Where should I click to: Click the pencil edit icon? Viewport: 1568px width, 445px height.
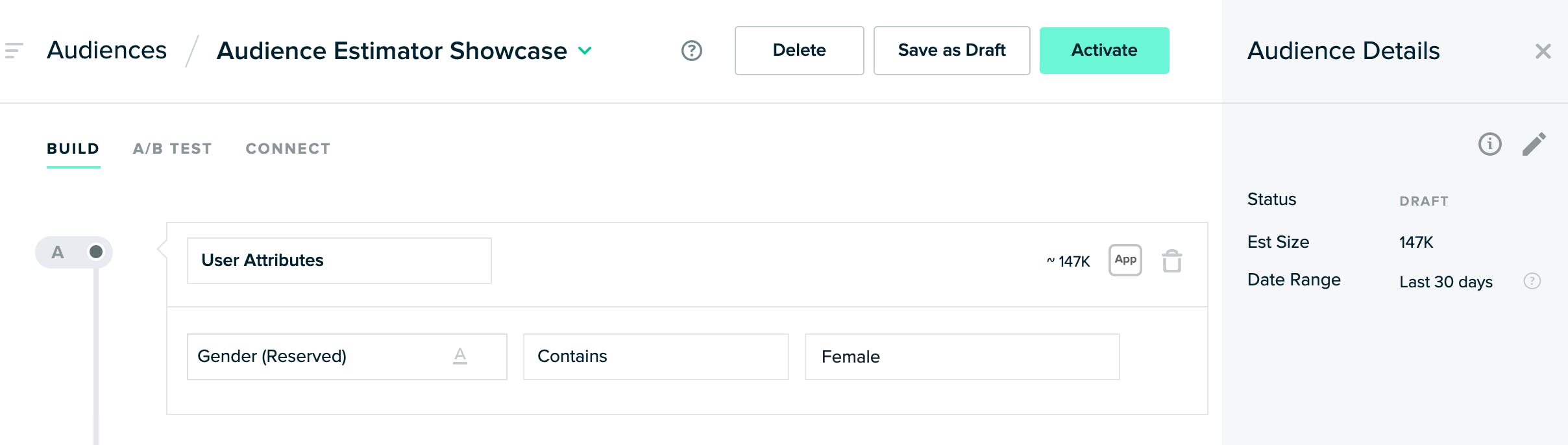coord(1534,144)
